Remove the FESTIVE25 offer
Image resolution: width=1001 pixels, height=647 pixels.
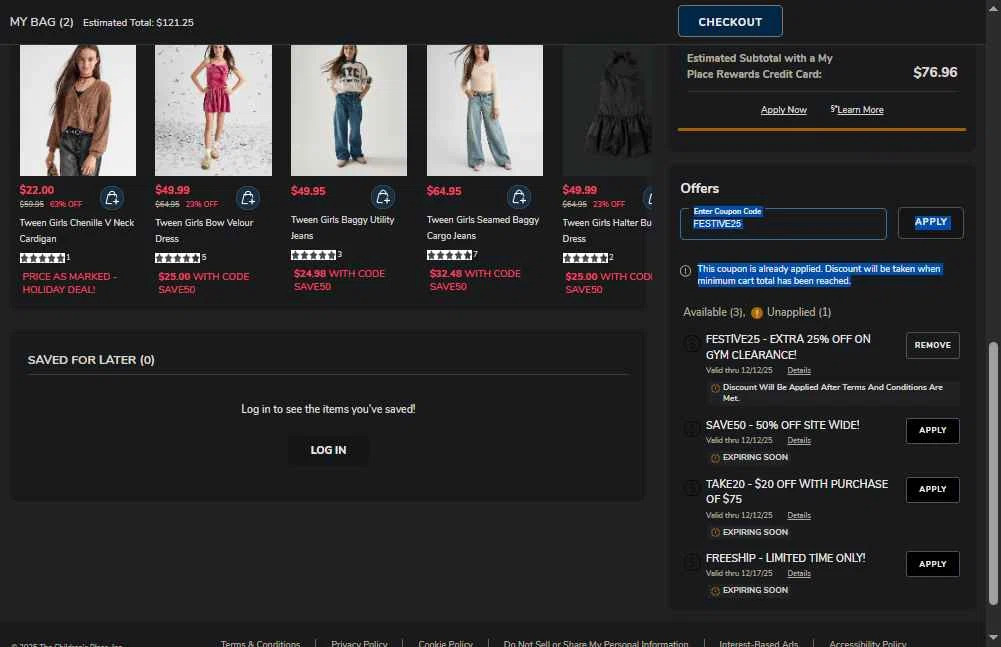(x=933, y=346)
